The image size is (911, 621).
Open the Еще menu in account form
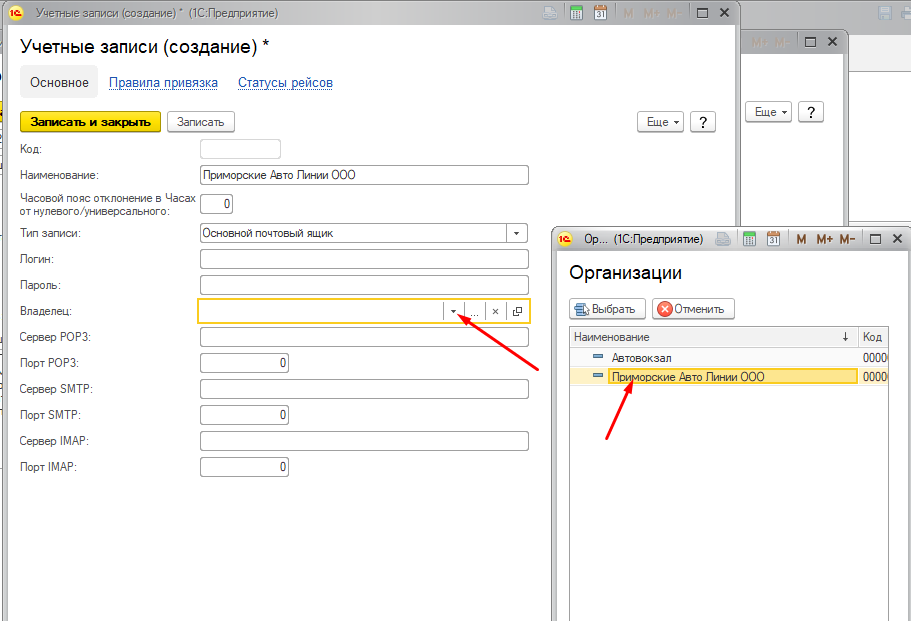pyautogui.click(x=660, y=122)
